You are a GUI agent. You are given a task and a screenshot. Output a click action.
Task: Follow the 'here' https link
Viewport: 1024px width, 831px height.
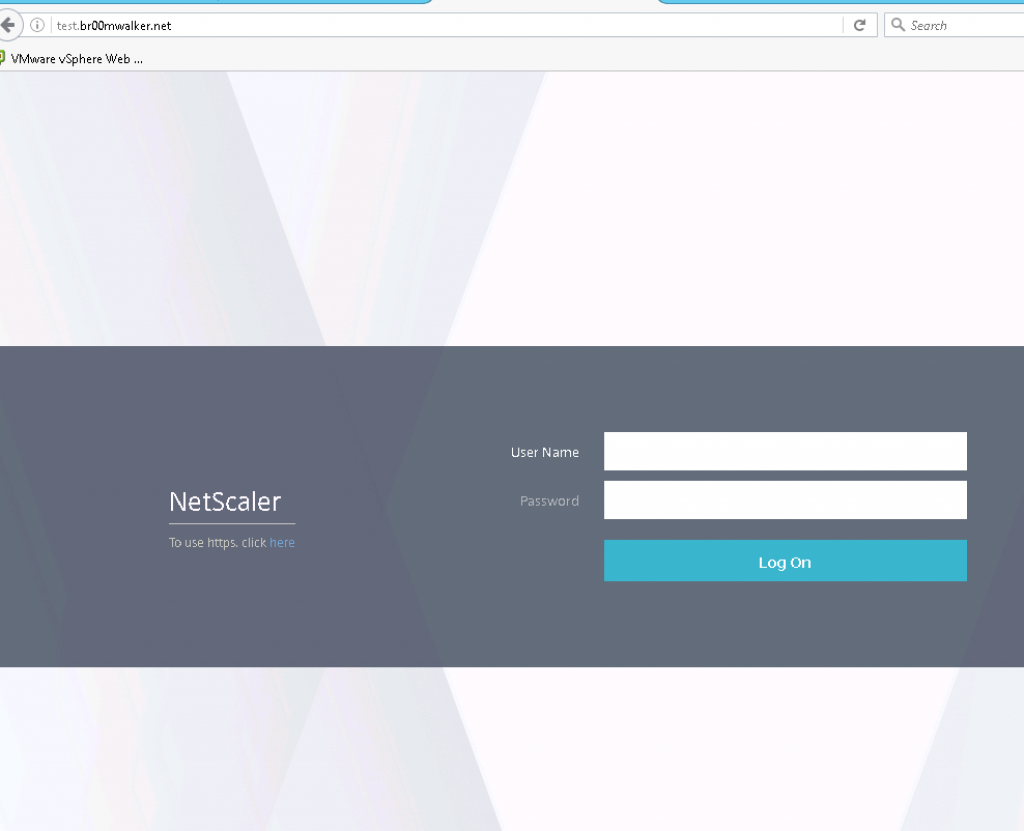(282, 542)
